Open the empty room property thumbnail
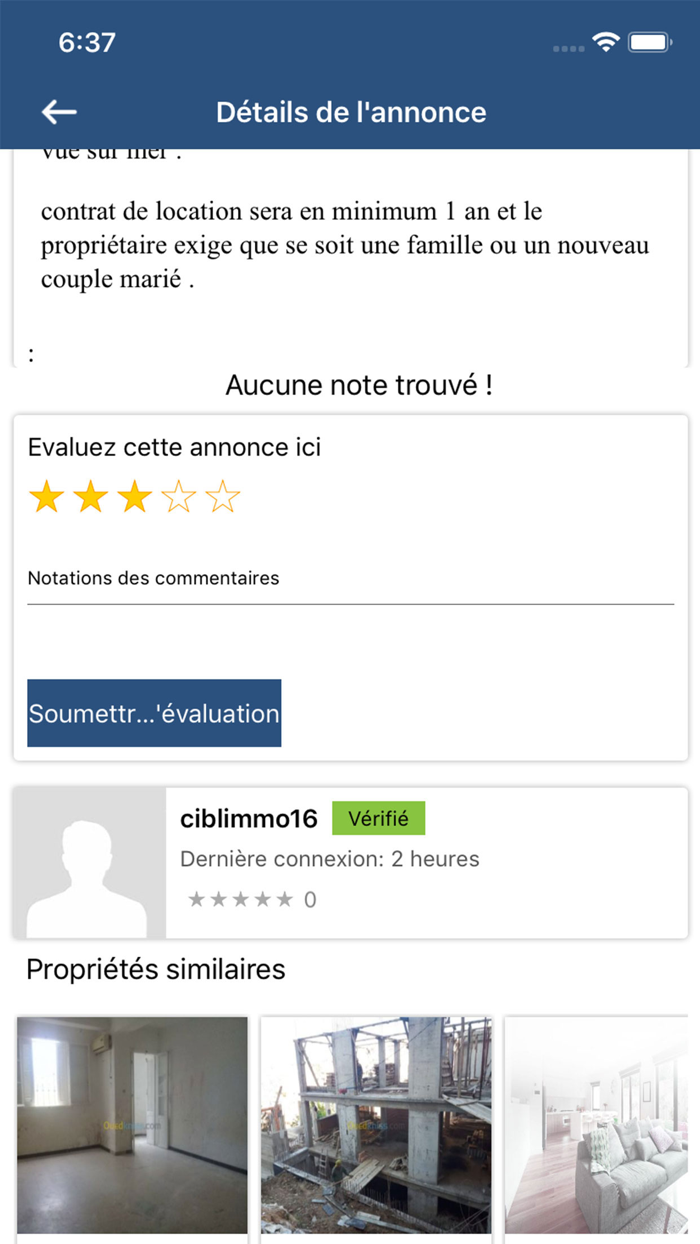Viewport: 700px width, 1244px height. point(132,1125)
